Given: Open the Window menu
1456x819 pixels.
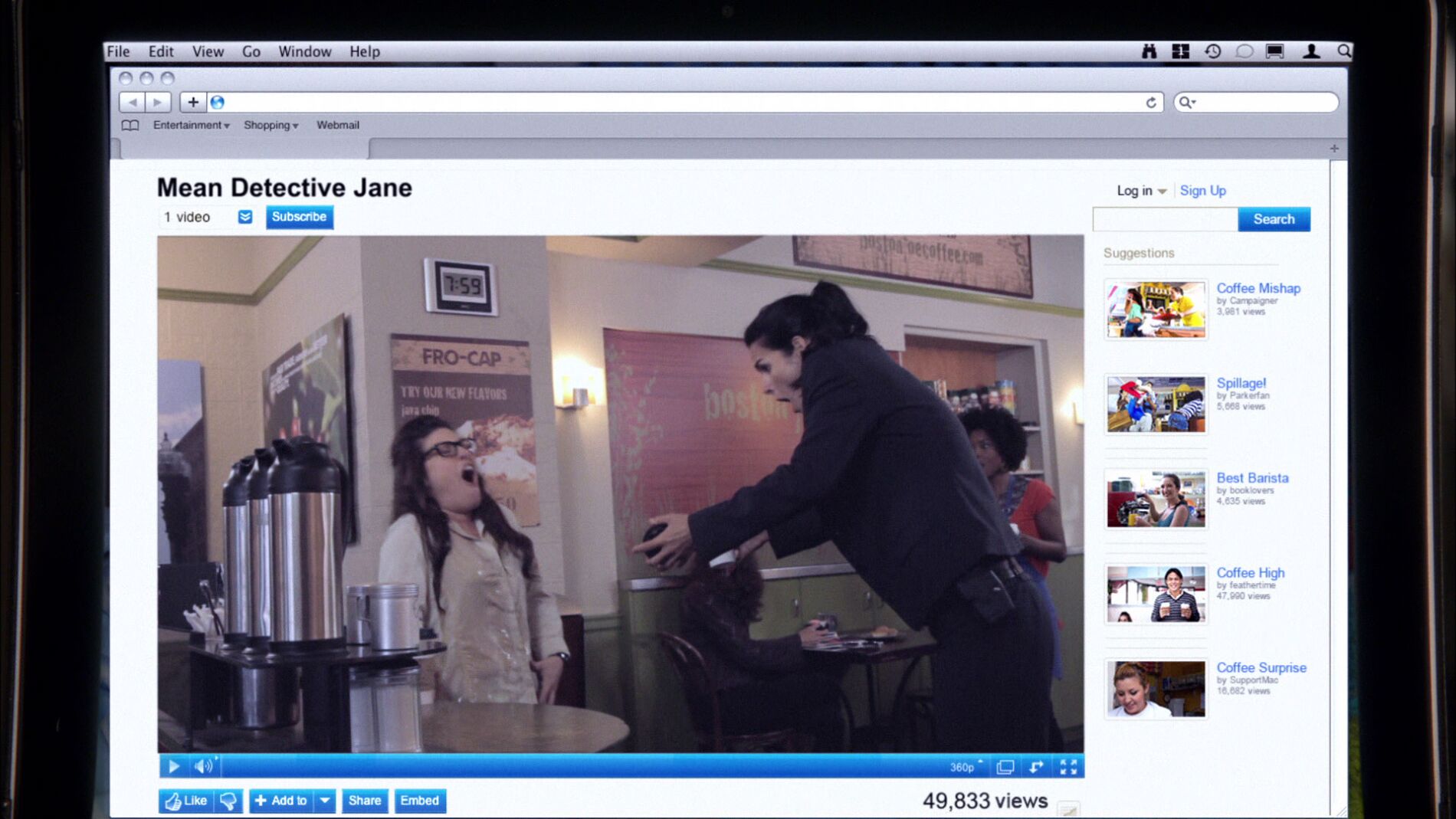Looking at the screenshot, I should pyautogui.click(x=304, y=51).
